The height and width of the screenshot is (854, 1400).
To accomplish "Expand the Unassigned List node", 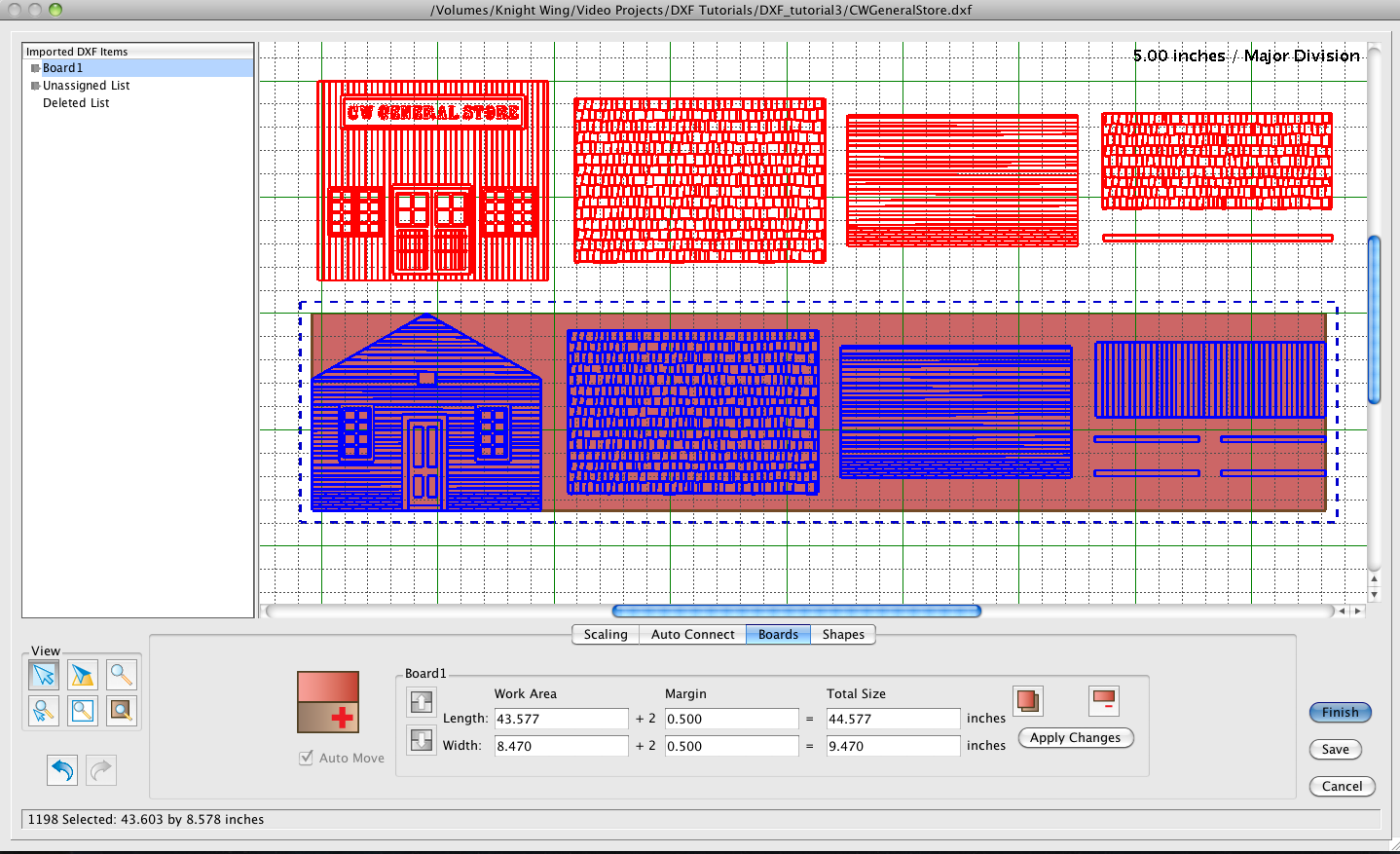I will pos(35,86).
